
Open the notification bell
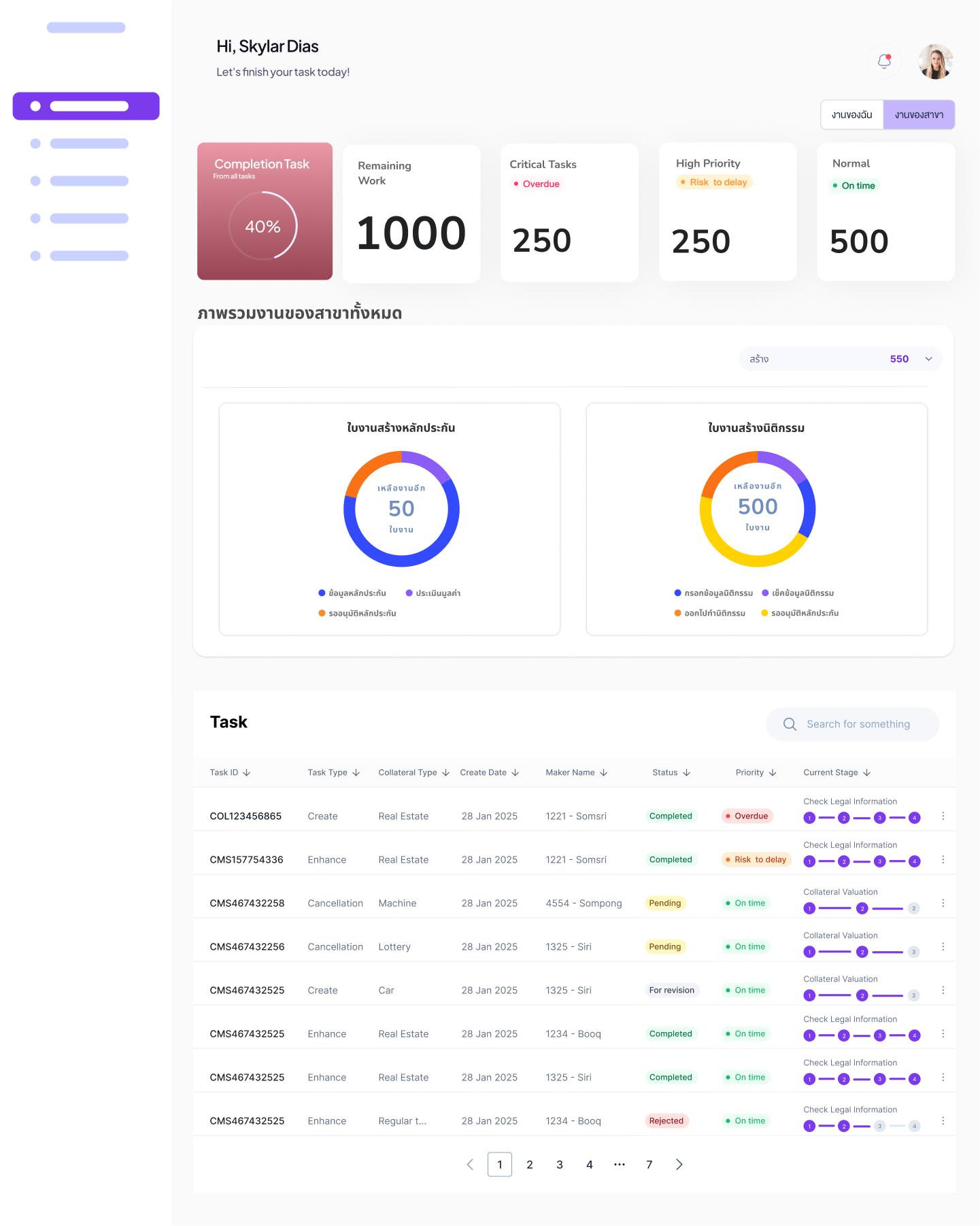(x=884, y=61)
